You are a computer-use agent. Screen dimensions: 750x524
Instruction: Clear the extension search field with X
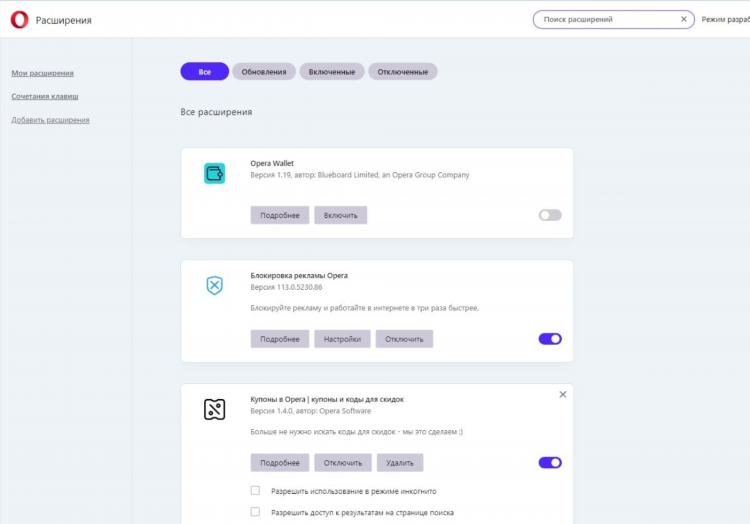coord(684,19)
